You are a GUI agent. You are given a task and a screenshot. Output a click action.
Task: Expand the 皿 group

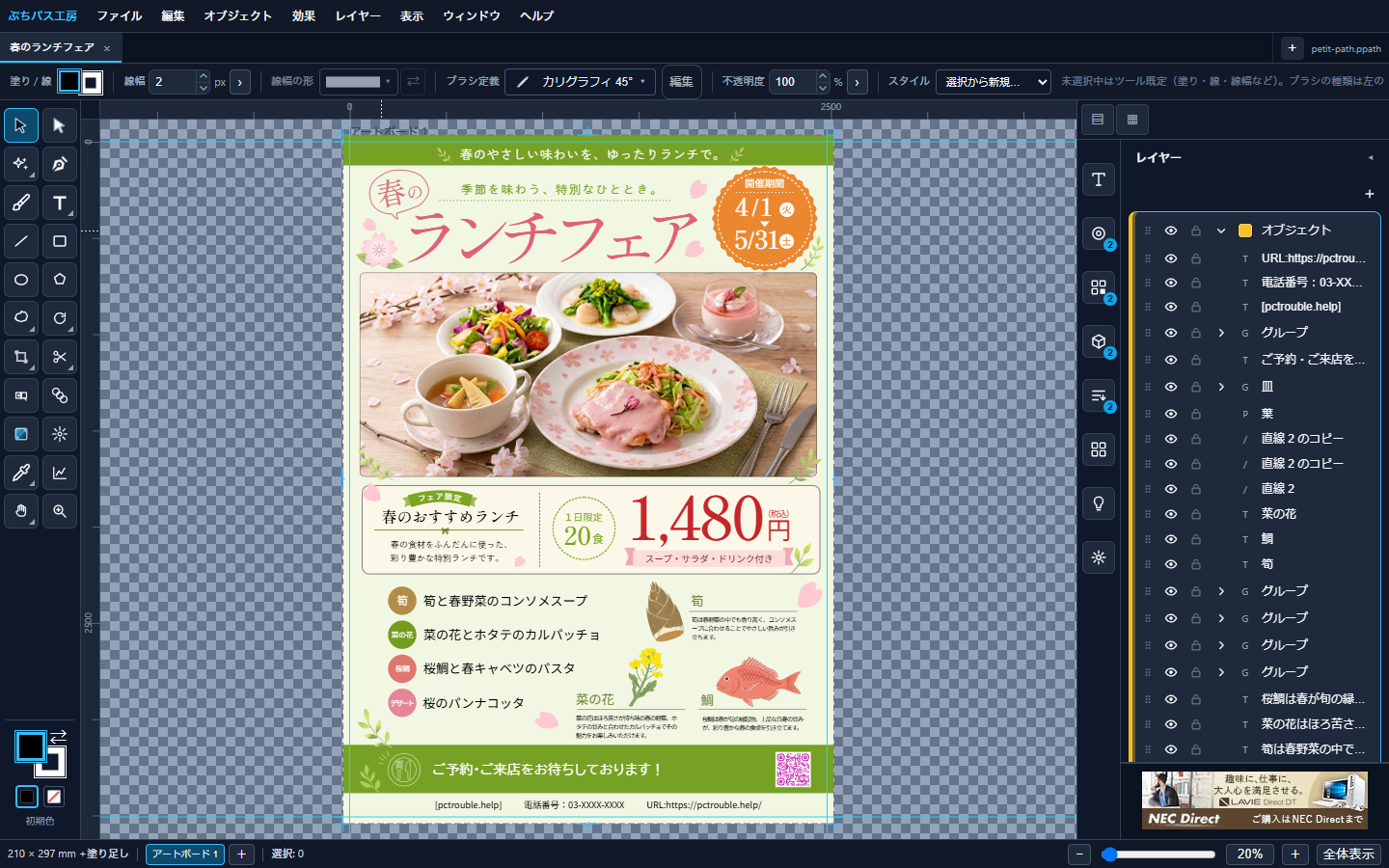point(1221,387)
